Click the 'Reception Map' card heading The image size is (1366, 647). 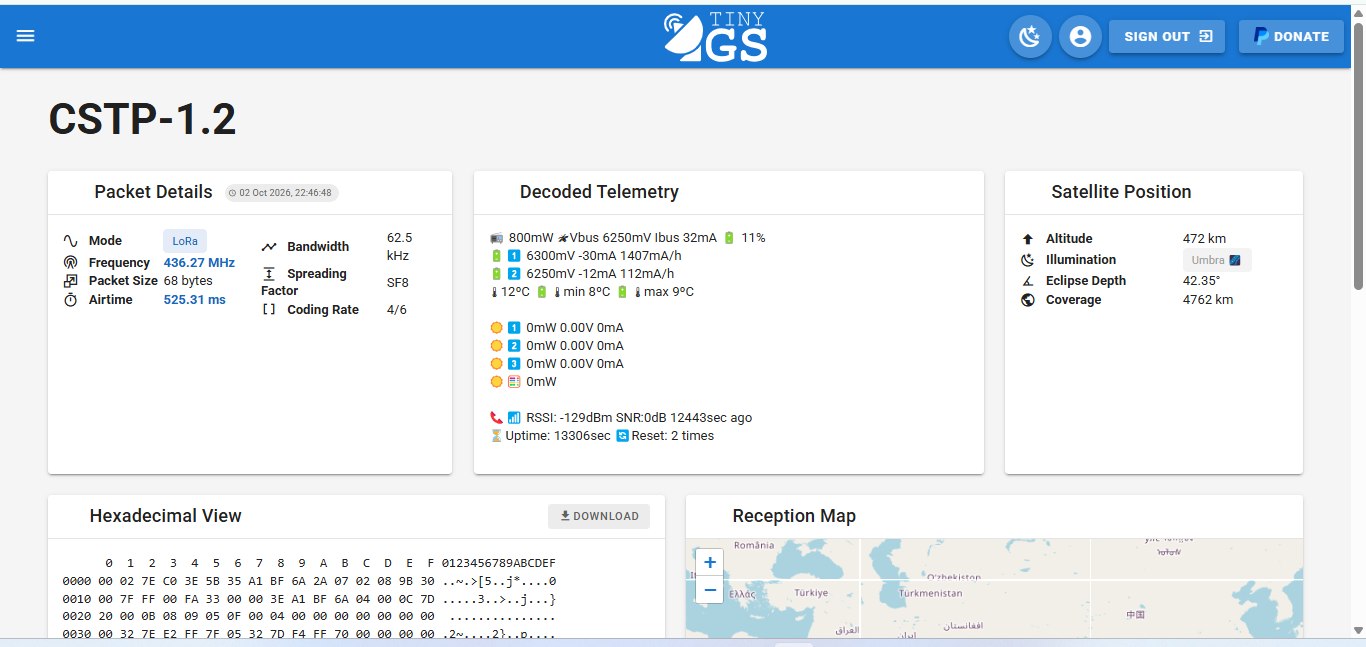click(x=794, y=516)
